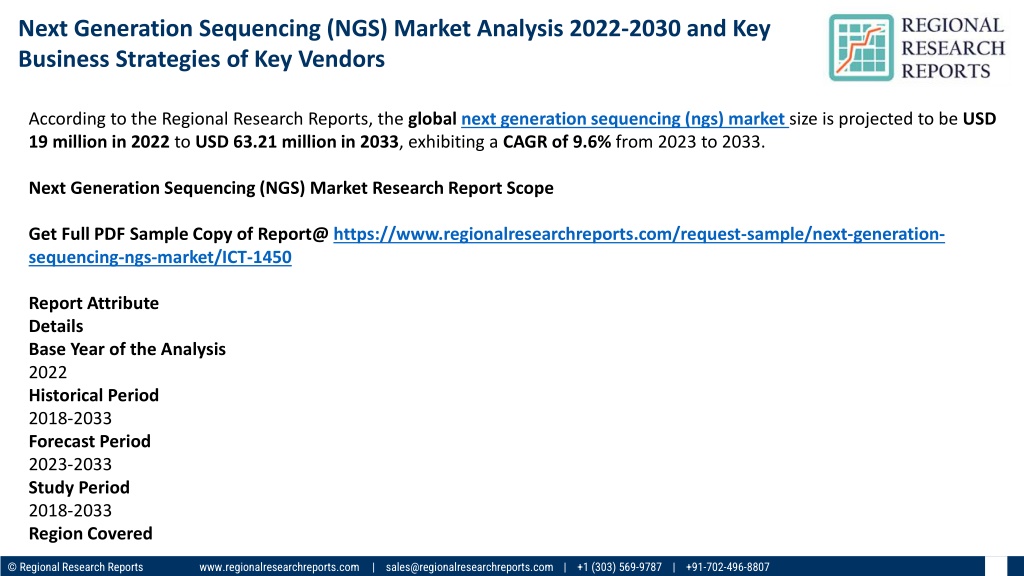The width and height of the screenshot is (1024, 576).
Task: Click the 'Details' label
Action: point(56,326)
